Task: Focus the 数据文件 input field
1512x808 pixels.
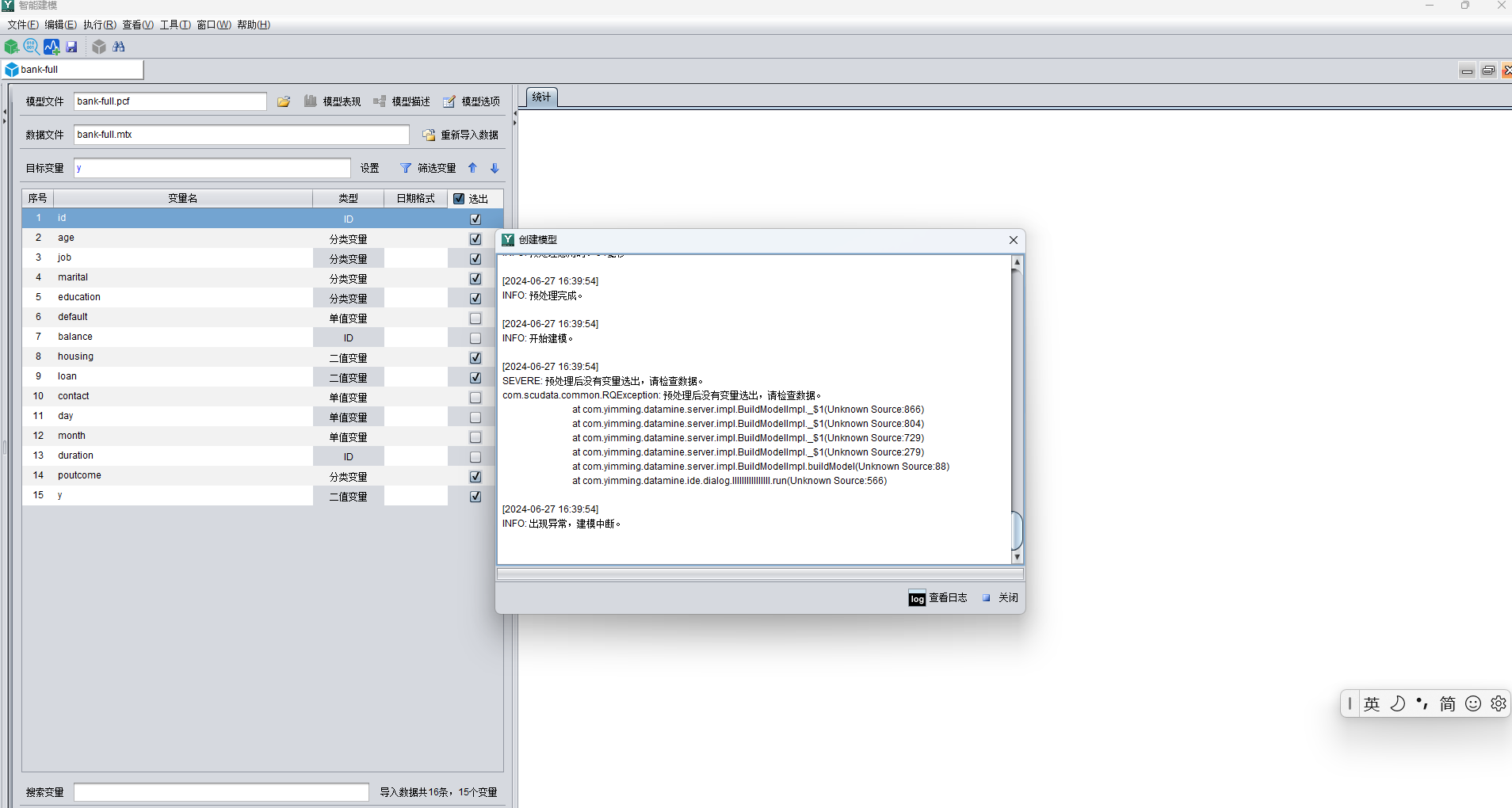Action: point(242,135)
